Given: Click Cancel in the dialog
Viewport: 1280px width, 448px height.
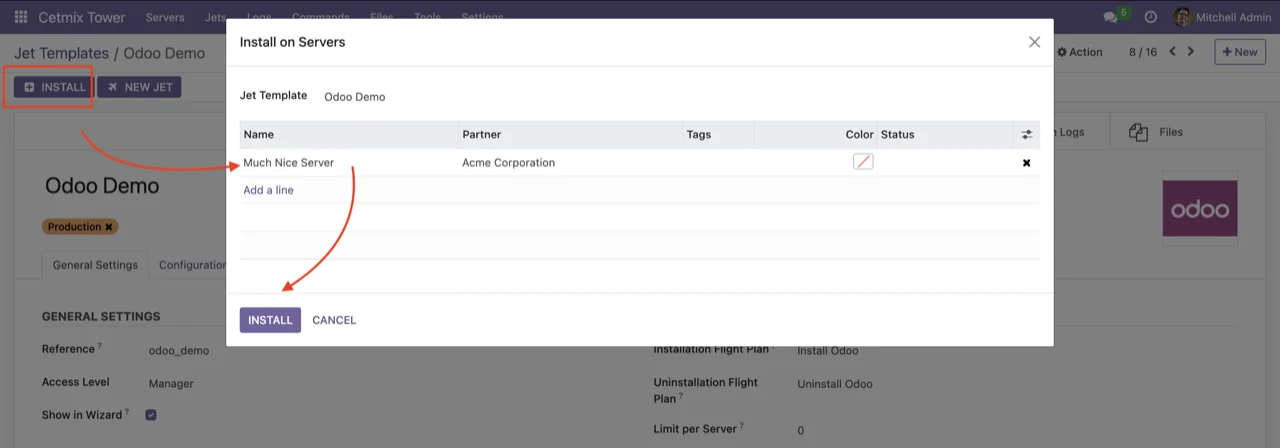Looking at the screenshot, I should tap(334, 320).
